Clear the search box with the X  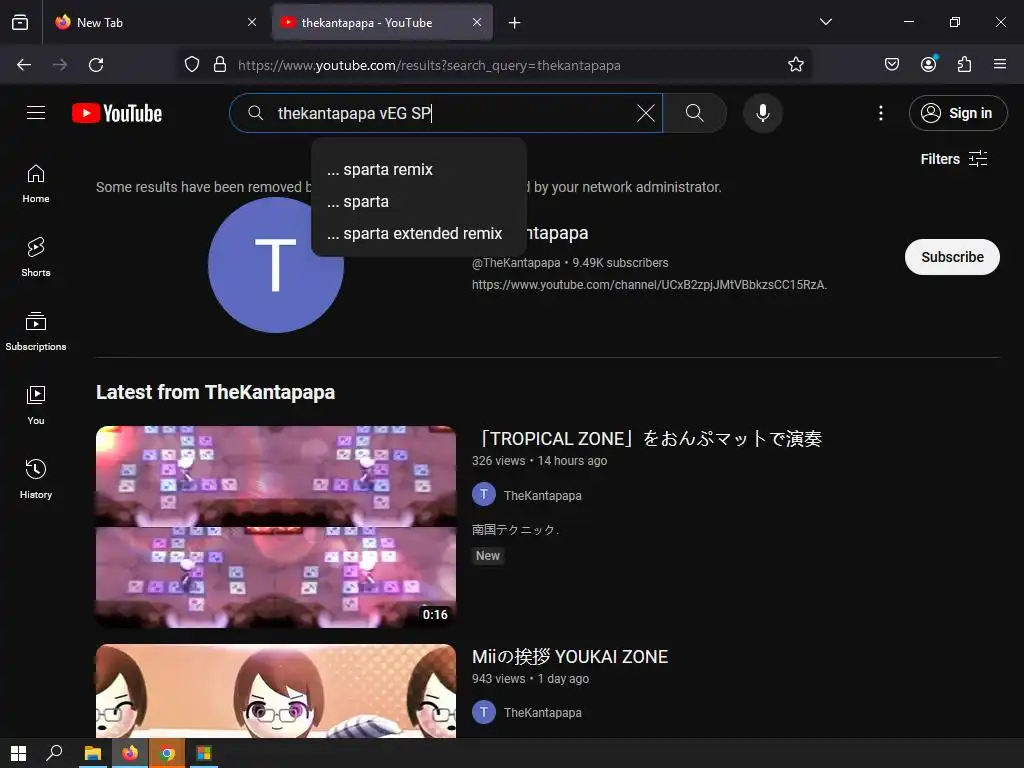[645, 113]
